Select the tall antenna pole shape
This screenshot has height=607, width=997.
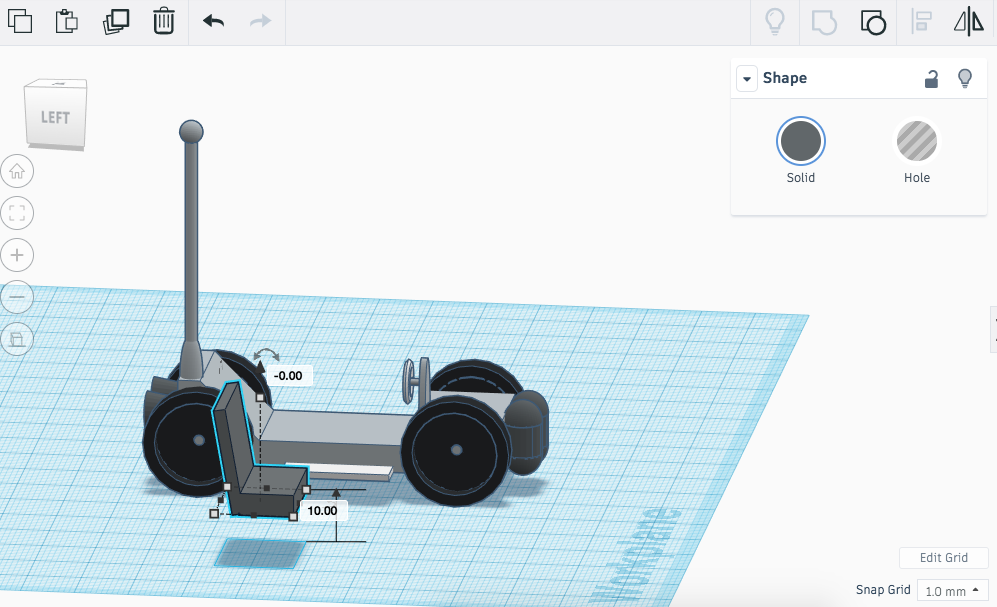(x=191, y=248)
